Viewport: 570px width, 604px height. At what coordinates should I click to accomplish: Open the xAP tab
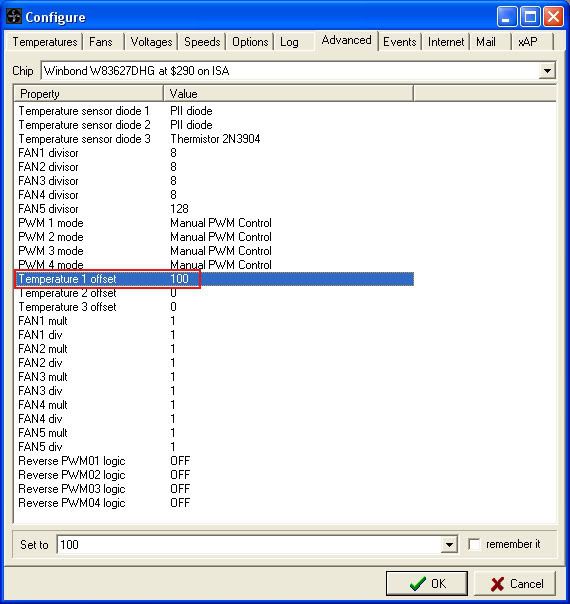[528, 42]
